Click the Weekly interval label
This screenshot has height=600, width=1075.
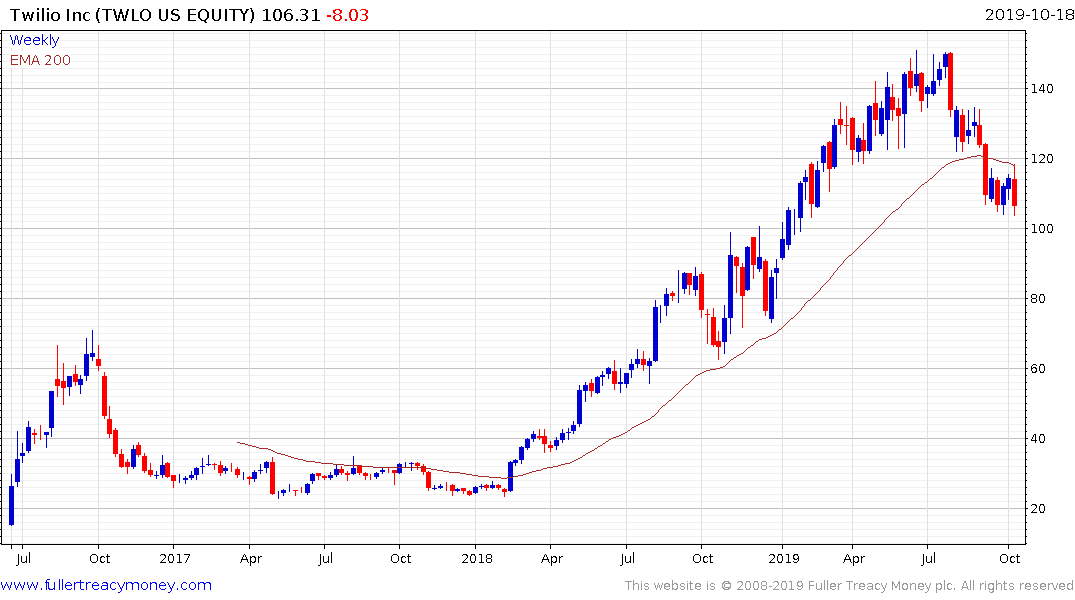(x=34, y=40)
